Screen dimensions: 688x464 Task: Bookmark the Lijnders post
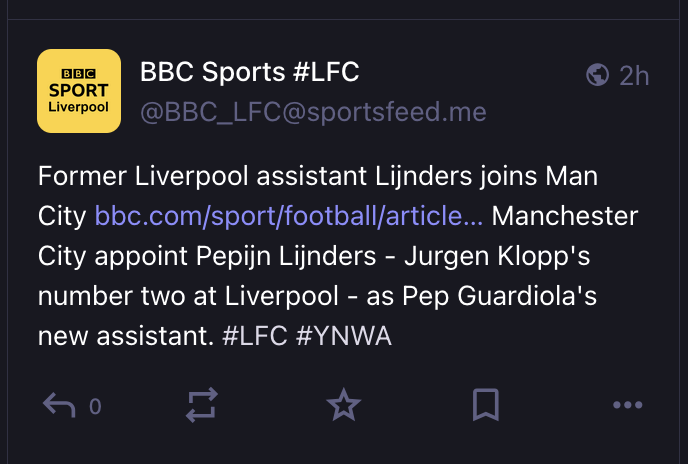(x=486, y=405)
